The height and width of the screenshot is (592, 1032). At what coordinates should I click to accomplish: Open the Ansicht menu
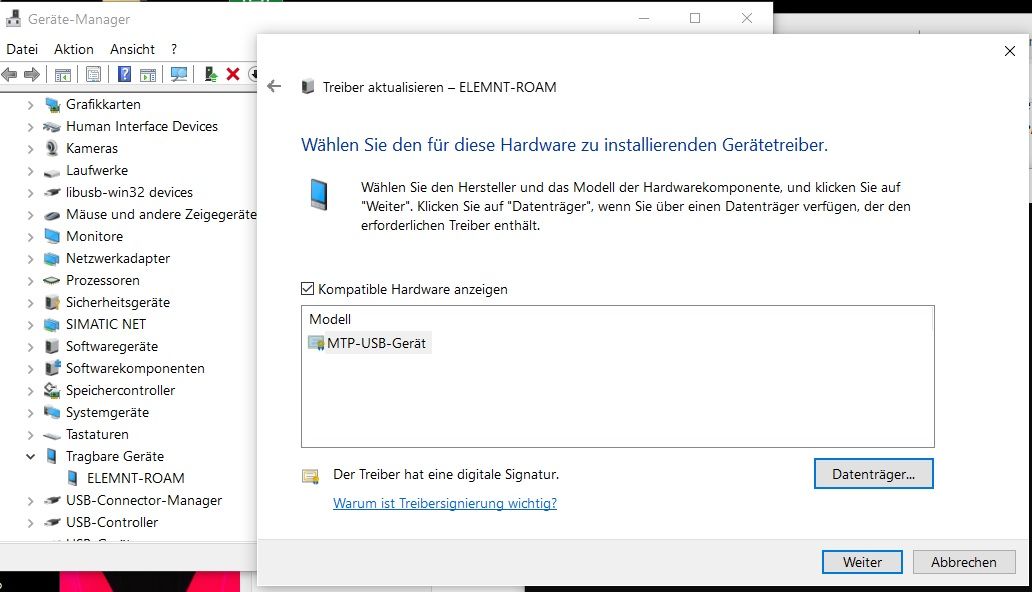[x=132, y=49]
